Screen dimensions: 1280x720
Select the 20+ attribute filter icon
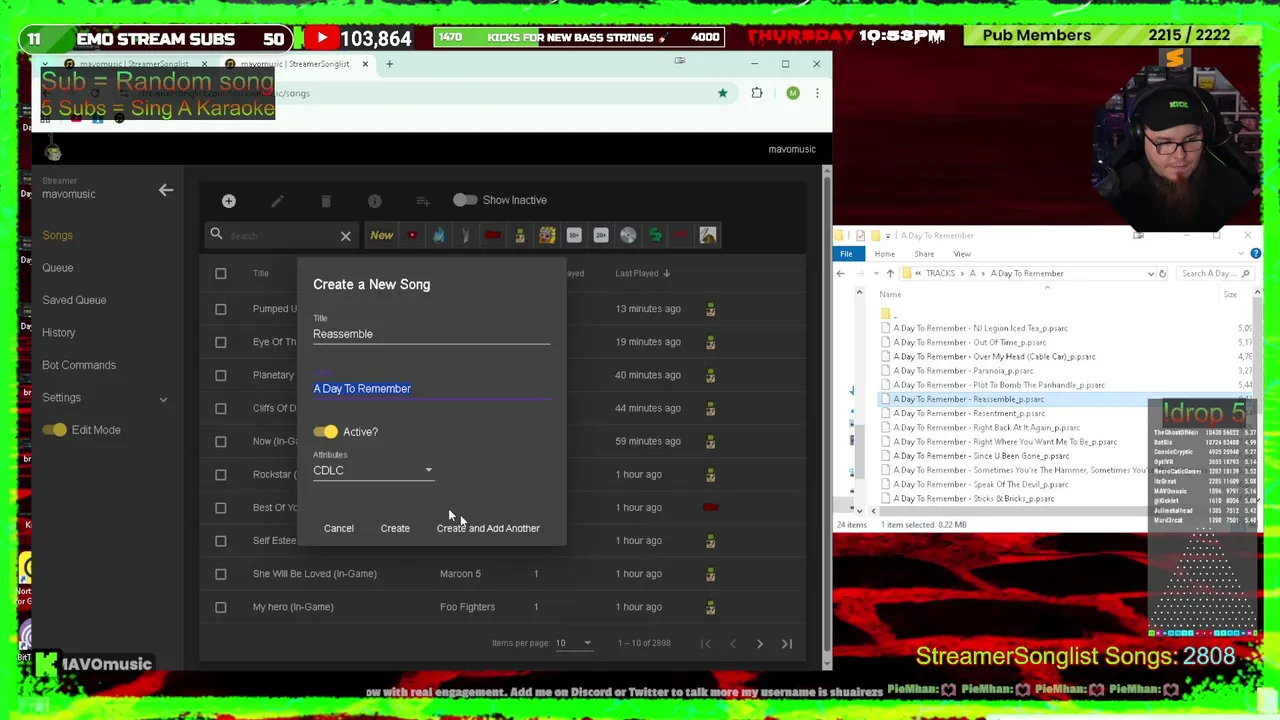[x=601, y=235]
